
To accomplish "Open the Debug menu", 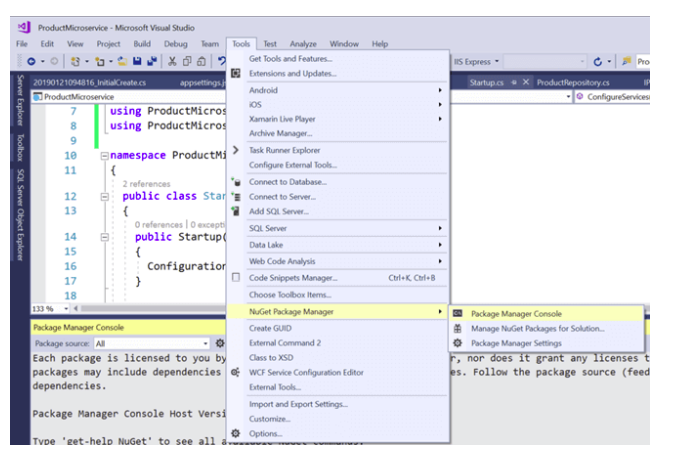I will (176, 43).
